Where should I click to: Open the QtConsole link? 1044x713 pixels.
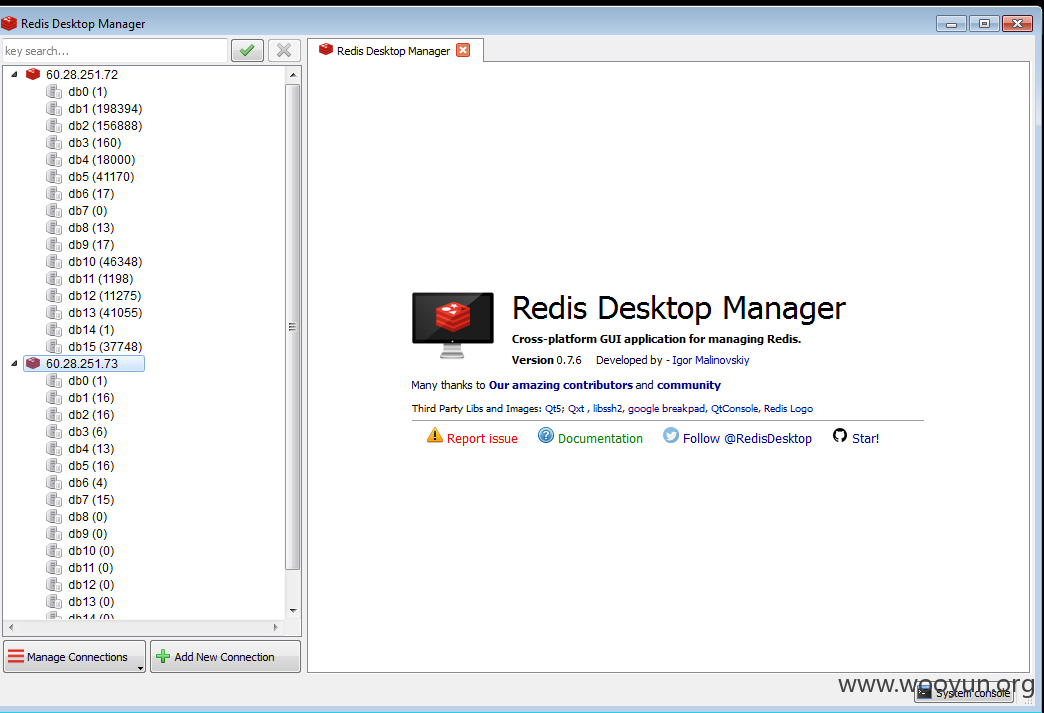pos(734,408)
